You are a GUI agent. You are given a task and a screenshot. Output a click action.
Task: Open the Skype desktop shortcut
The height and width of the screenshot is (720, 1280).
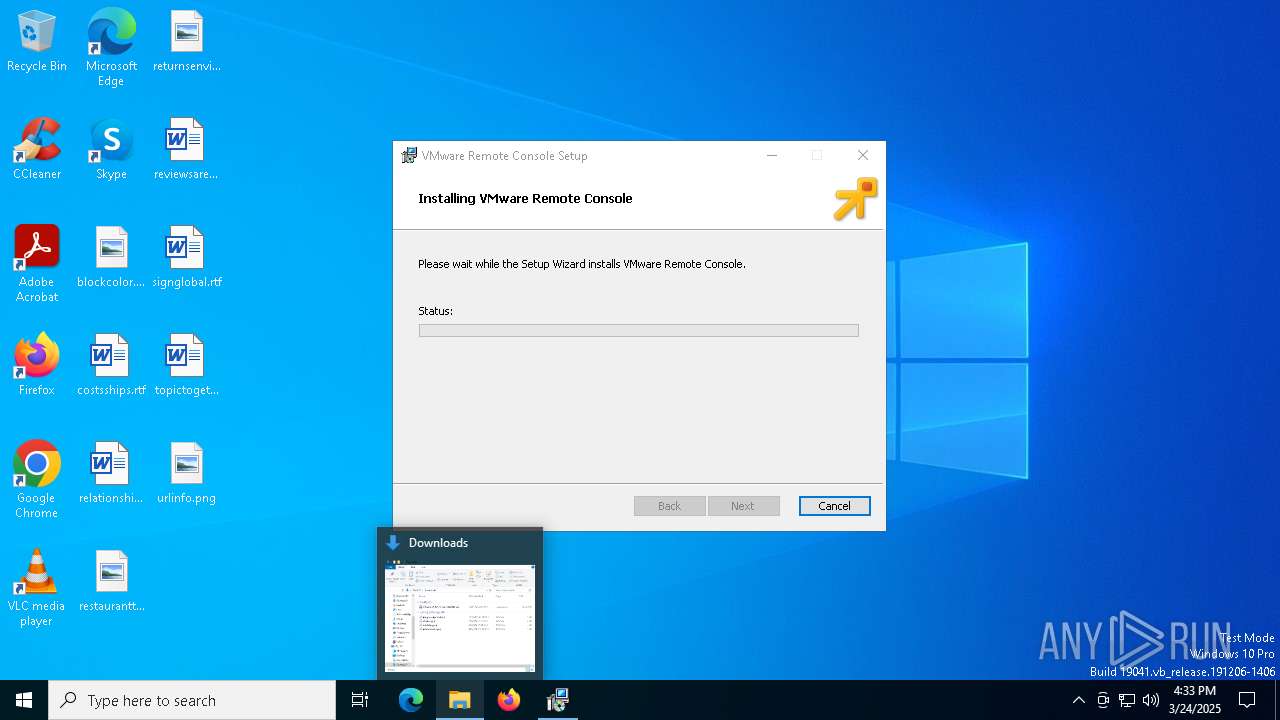[111, 150]
